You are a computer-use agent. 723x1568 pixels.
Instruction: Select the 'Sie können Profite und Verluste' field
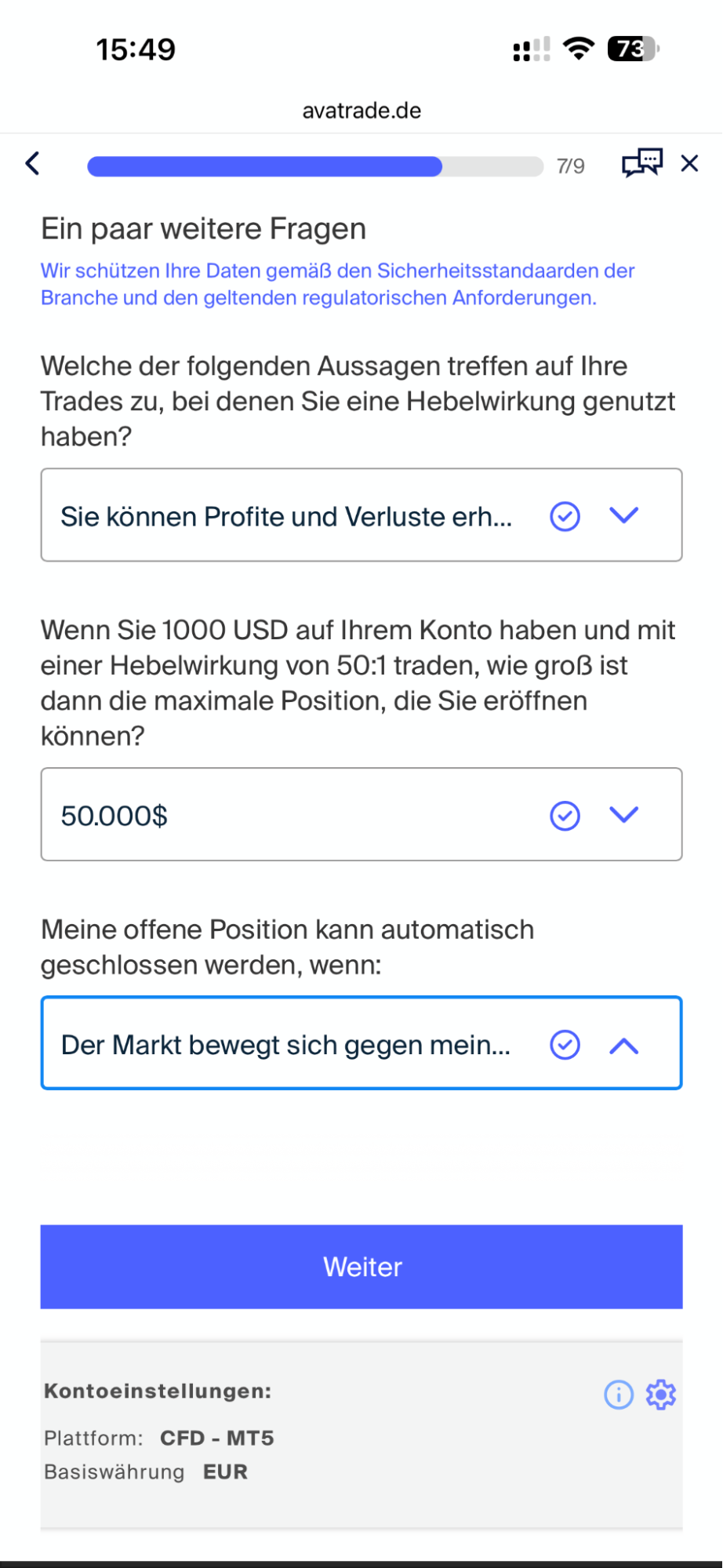tap(286, 516)
